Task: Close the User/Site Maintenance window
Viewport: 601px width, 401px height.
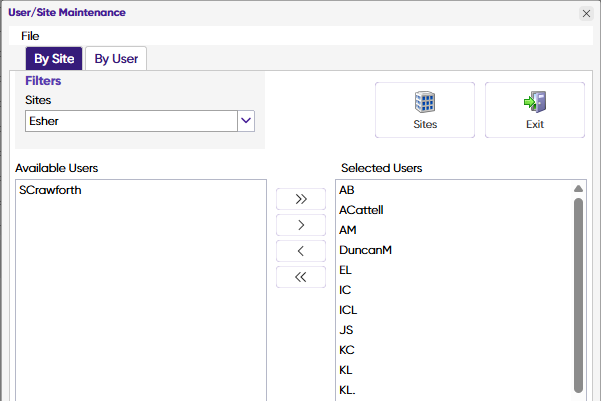Action: 586,13
